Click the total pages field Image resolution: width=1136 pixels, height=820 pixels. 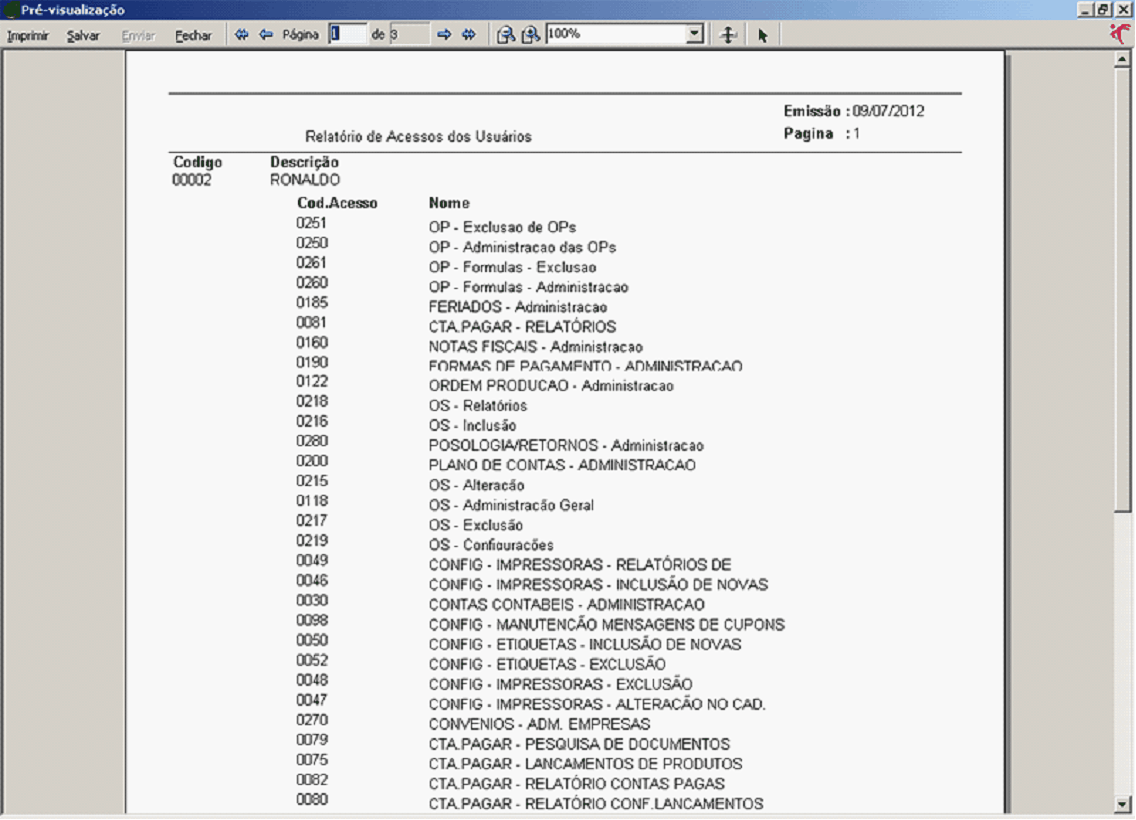tap(409, 34)
